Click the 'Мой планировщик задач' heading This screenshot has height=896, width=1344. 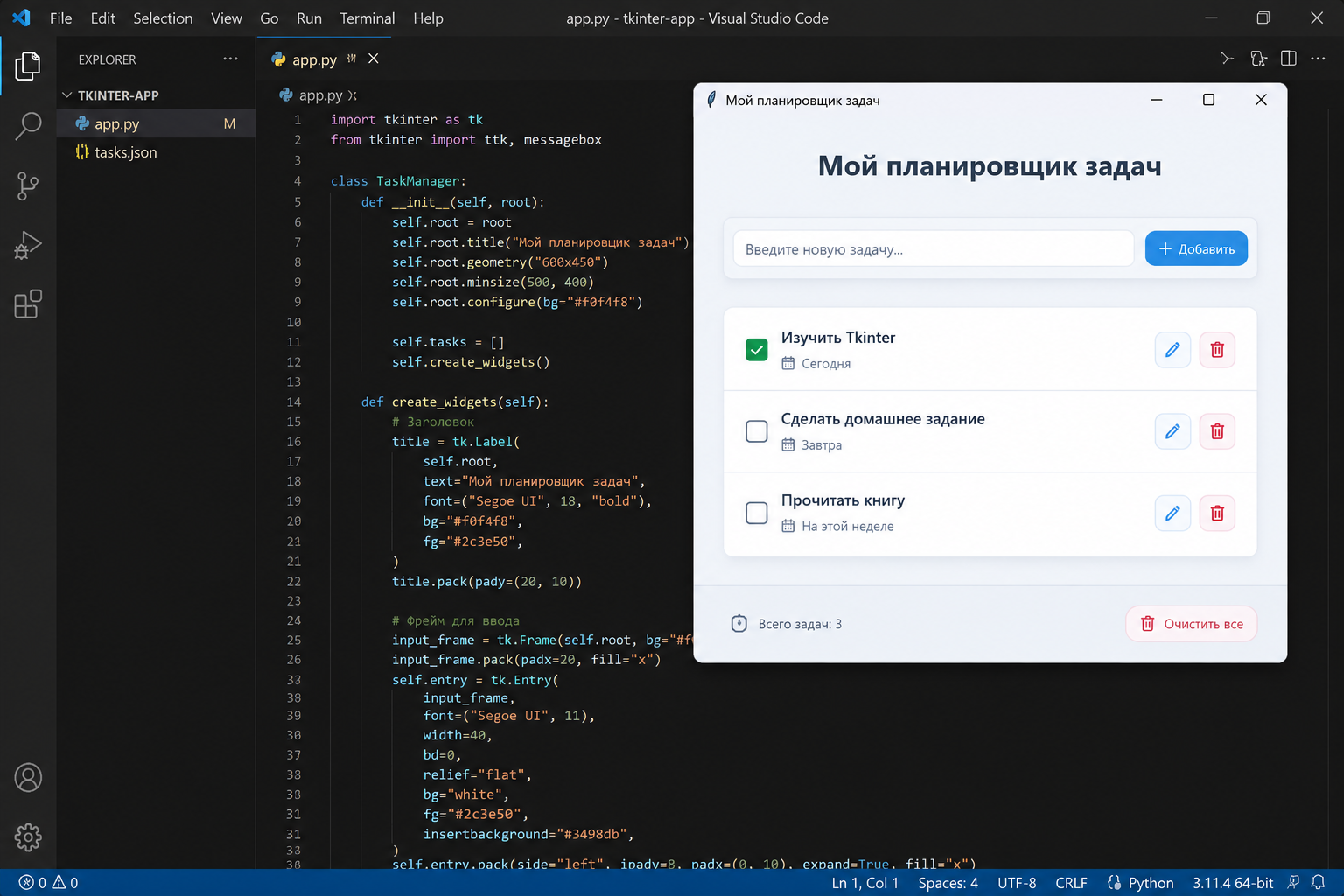[x=990, y=165]
